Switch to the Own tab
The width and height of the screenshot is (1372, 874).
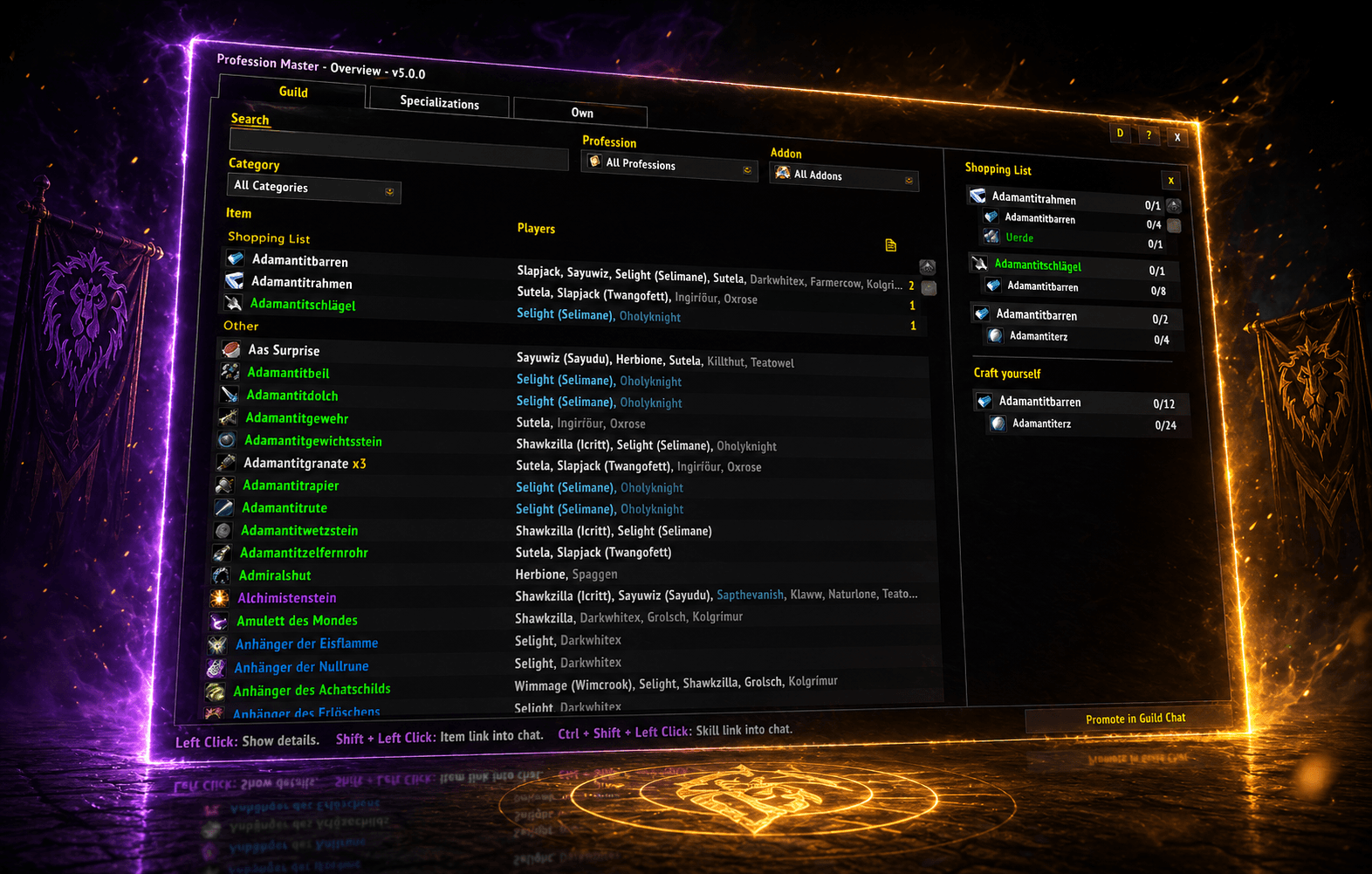581,113
